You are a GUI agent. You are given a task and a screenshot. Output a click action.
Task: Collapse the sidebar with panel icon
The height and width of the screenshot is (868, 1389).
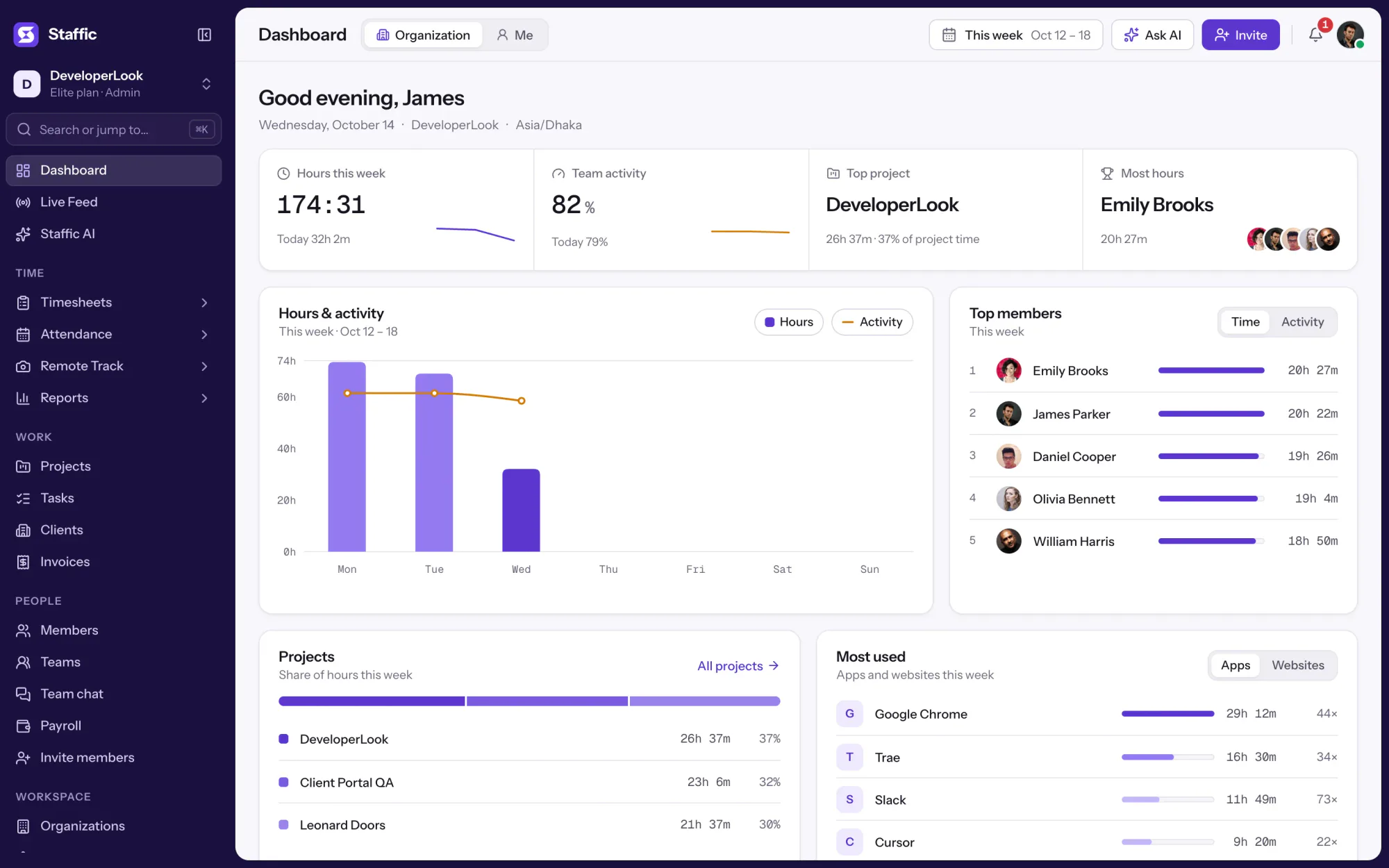[x=204, y=35]
